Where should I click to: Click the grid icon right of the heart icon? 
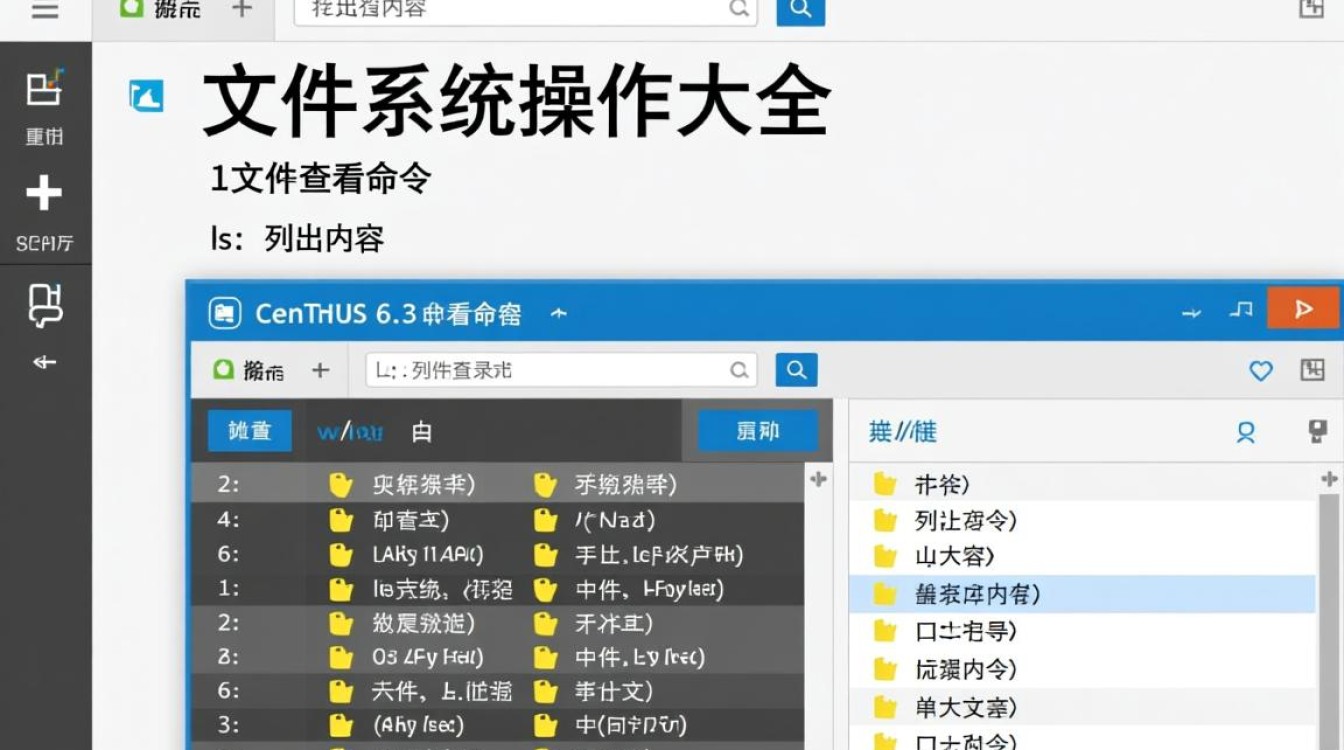pyautogui.click(x=1312, y=370)
